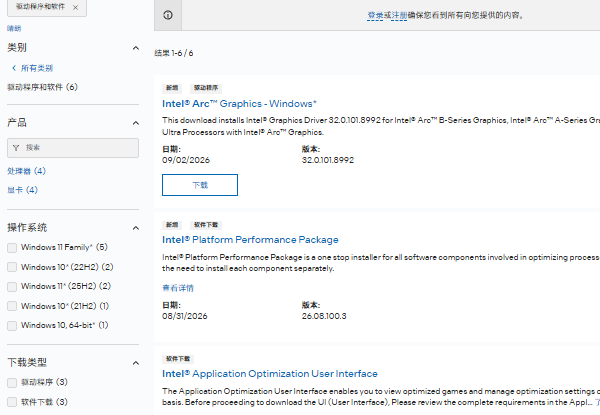Collapse the 操作系统 section

(135, 228)
